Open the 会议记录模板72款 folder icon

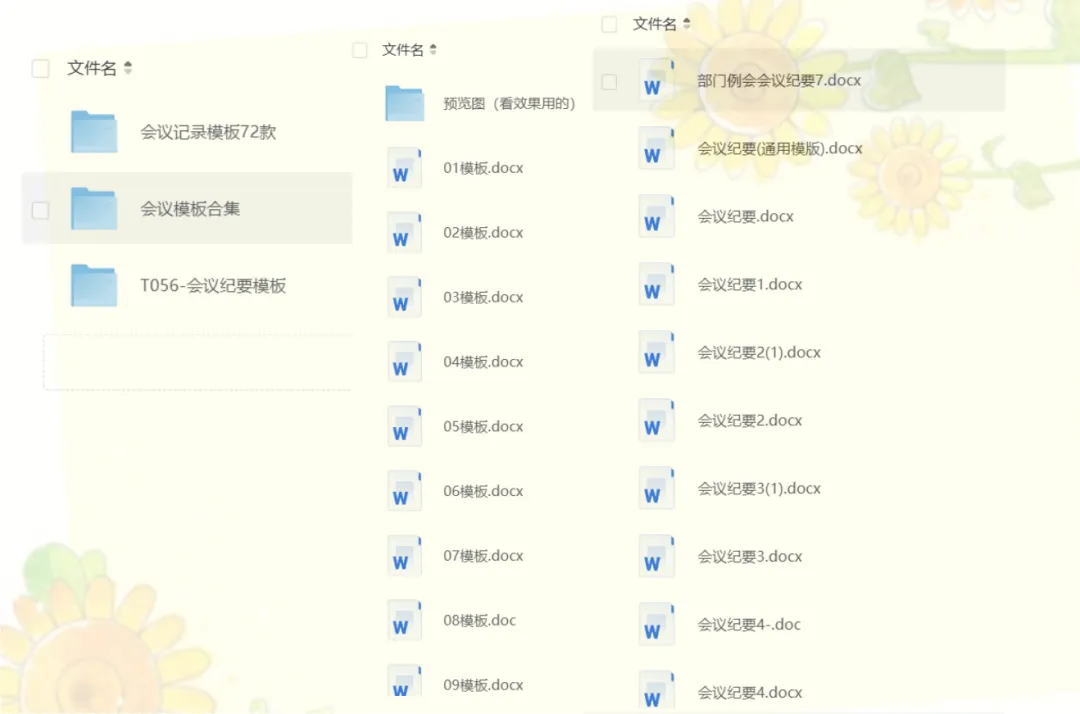tap(94, 132)
